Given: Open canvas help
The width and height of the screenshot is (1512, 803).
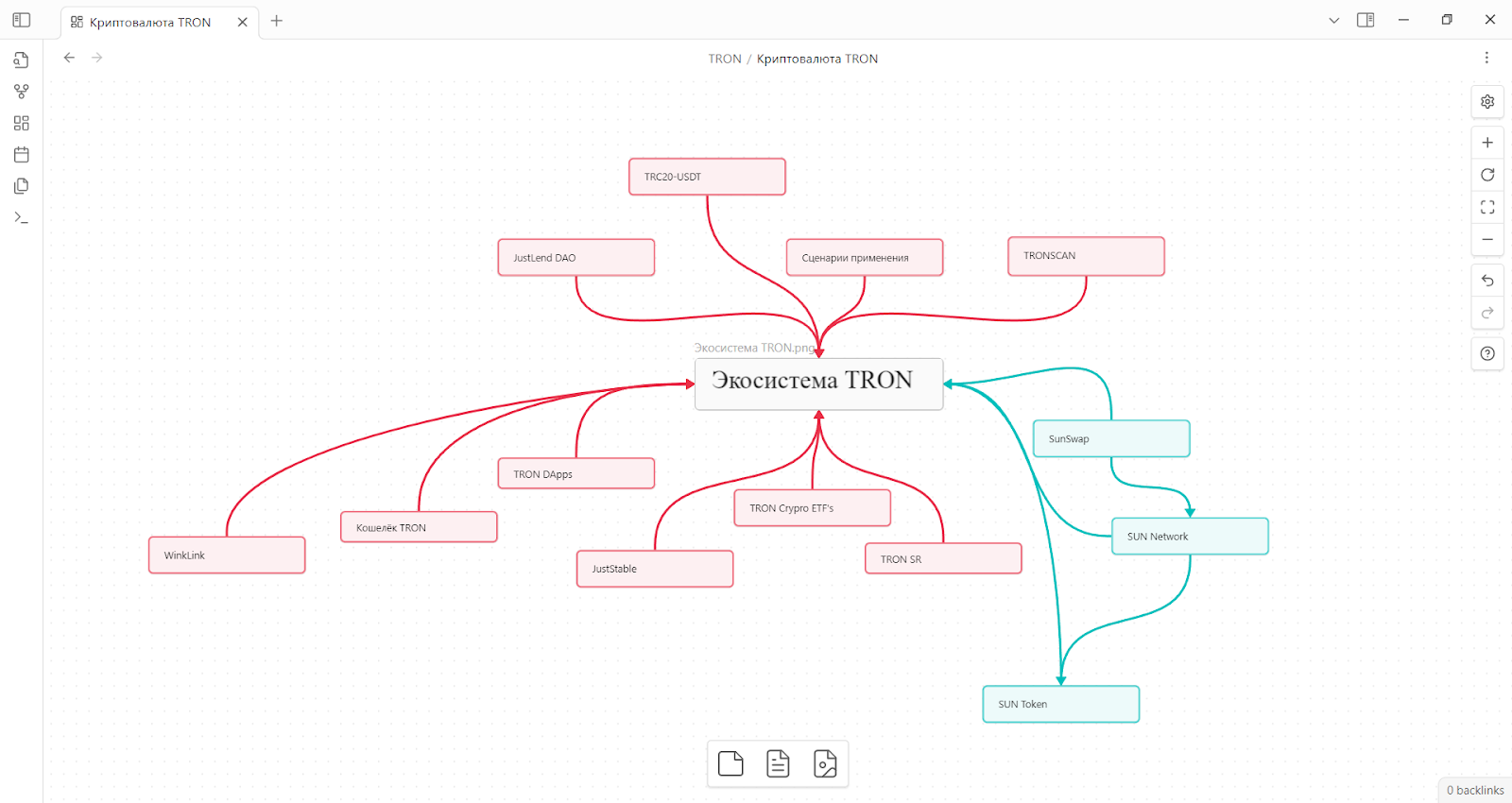Looking at the screenshot, I should tap(1487, 353).
